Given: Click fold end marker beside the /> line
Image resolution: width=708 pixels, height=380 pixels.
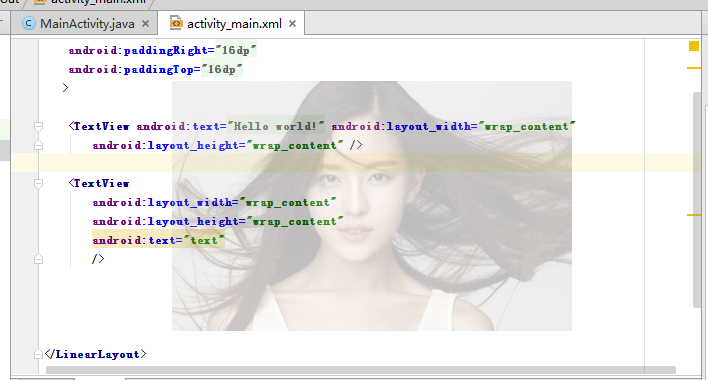Looking at the screenshot, I should click(x=38, y=259).
